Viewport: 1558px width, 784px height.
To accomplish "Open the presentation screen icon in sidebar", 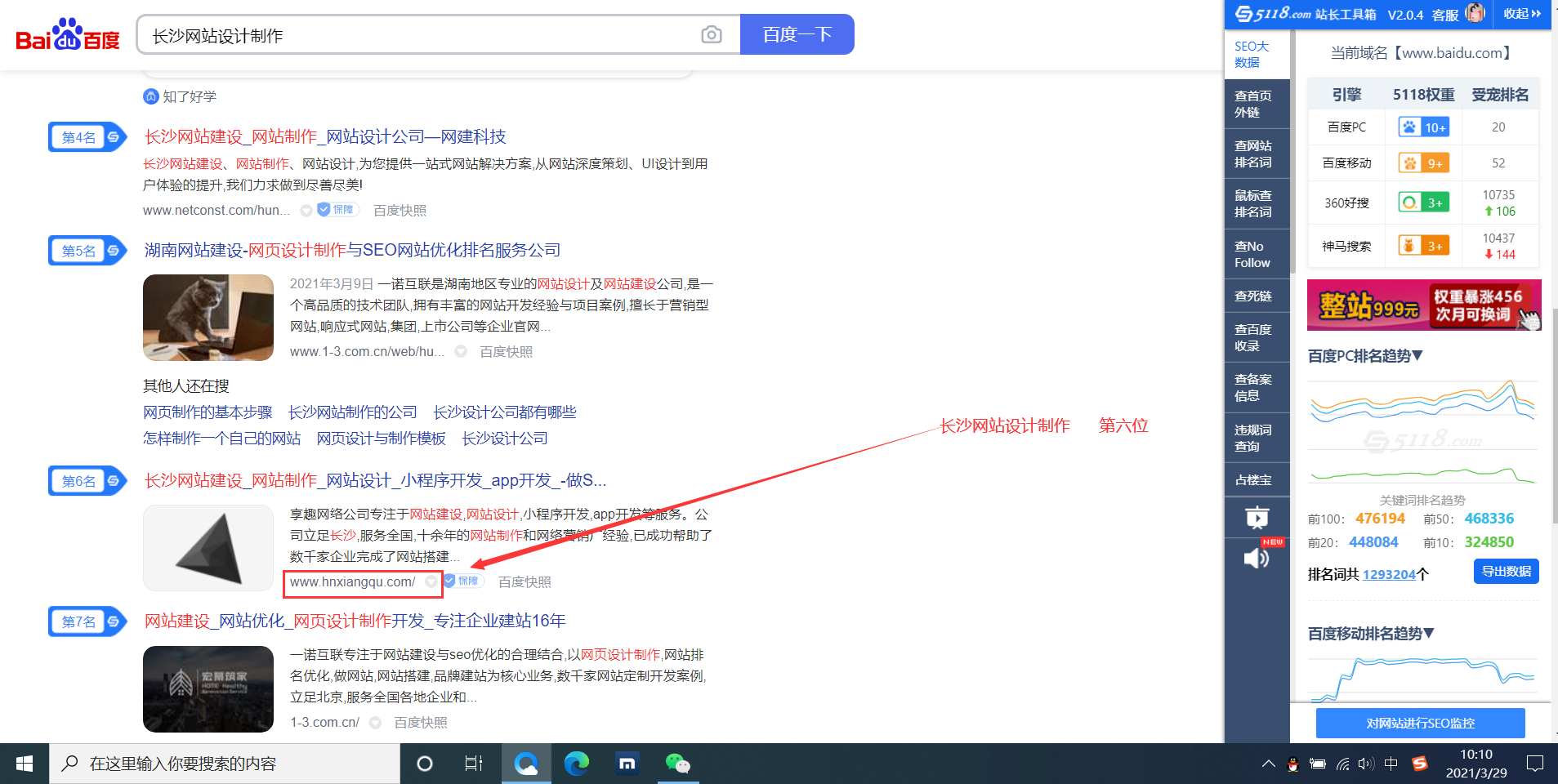I will pos(1257,518).
